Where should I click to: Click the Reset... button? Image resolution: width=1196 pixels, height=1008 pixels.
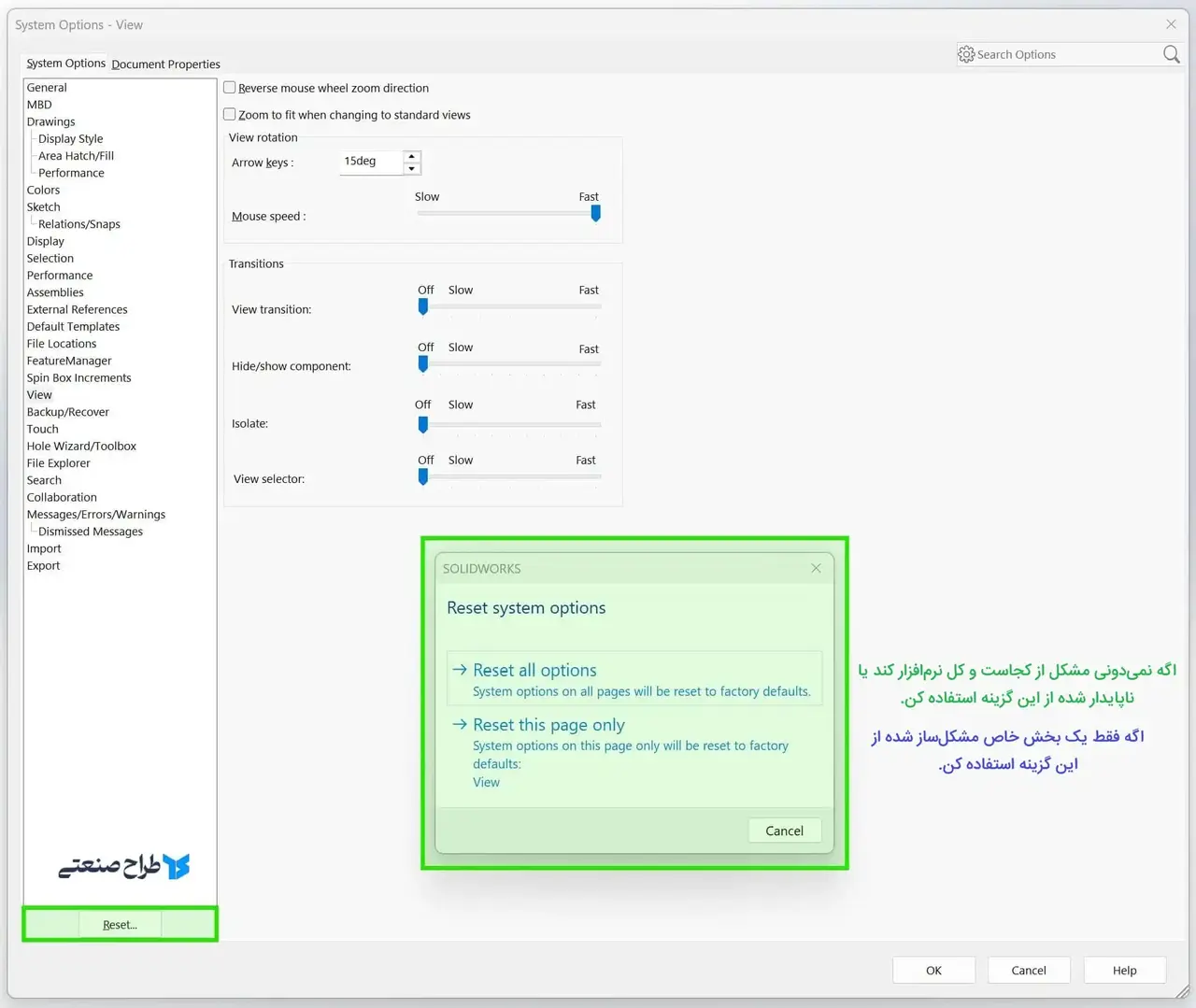tap(119, 924)
